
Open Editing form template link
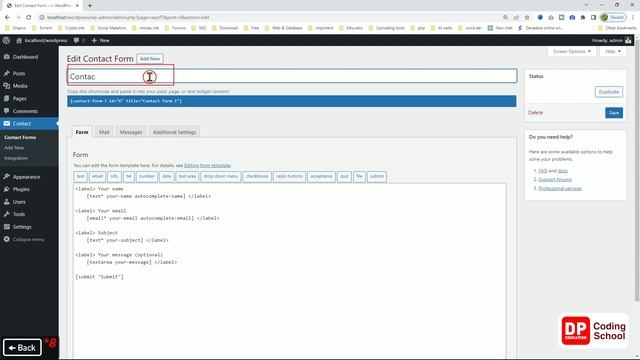point(207,166)
